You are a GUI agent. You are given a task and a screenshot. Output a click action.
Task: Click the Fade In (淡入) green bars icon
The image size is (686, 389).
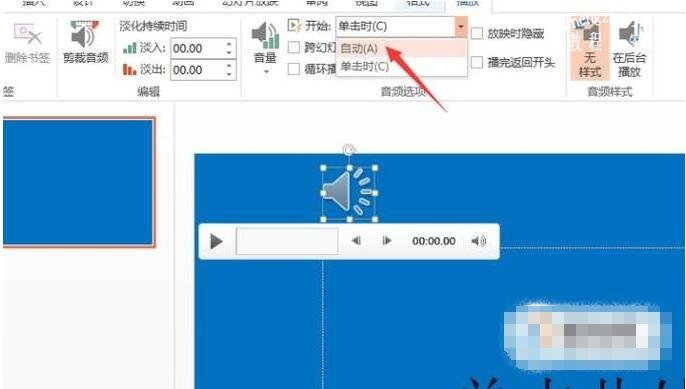click(x=130, y=48)
